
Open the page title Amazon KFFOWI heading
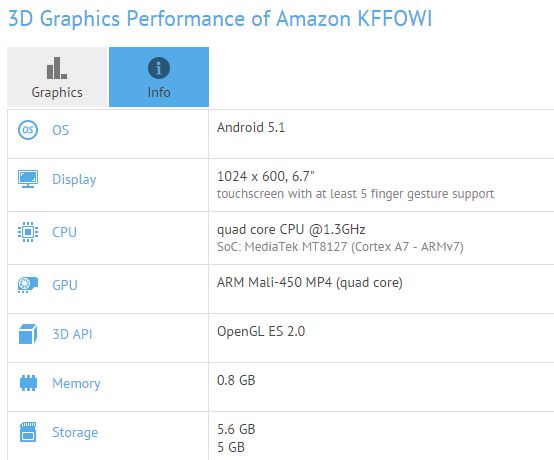click(x=220, y=18)
